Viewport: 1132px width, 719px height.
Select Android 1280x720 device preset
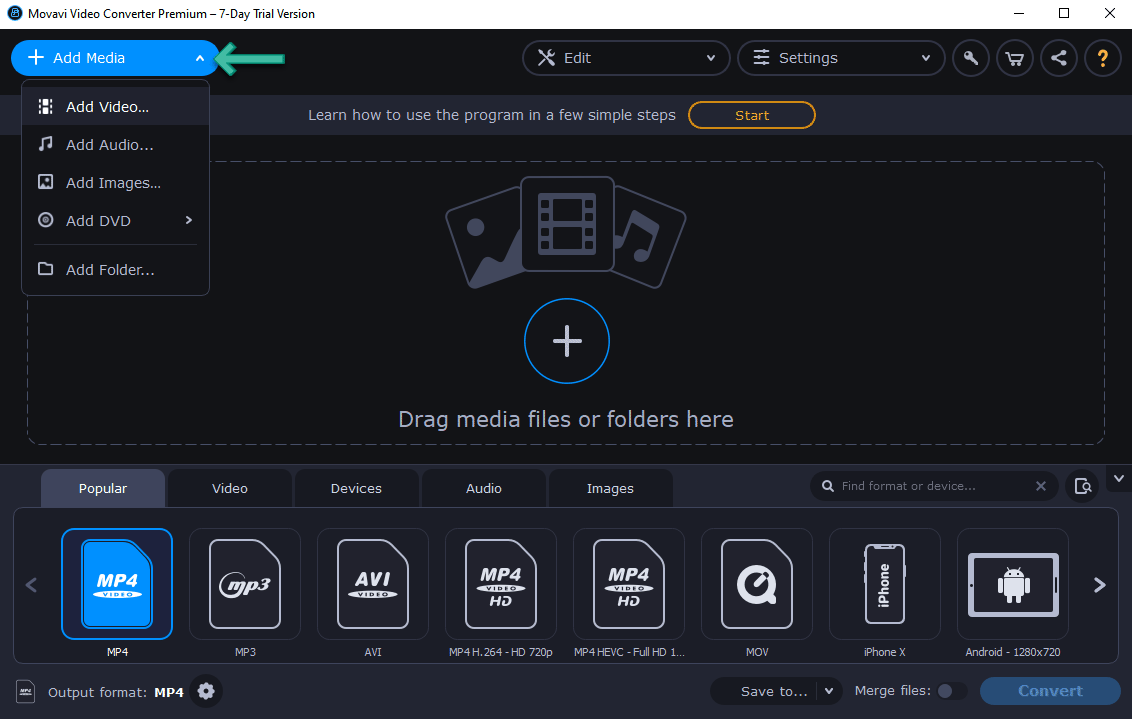1012,584
